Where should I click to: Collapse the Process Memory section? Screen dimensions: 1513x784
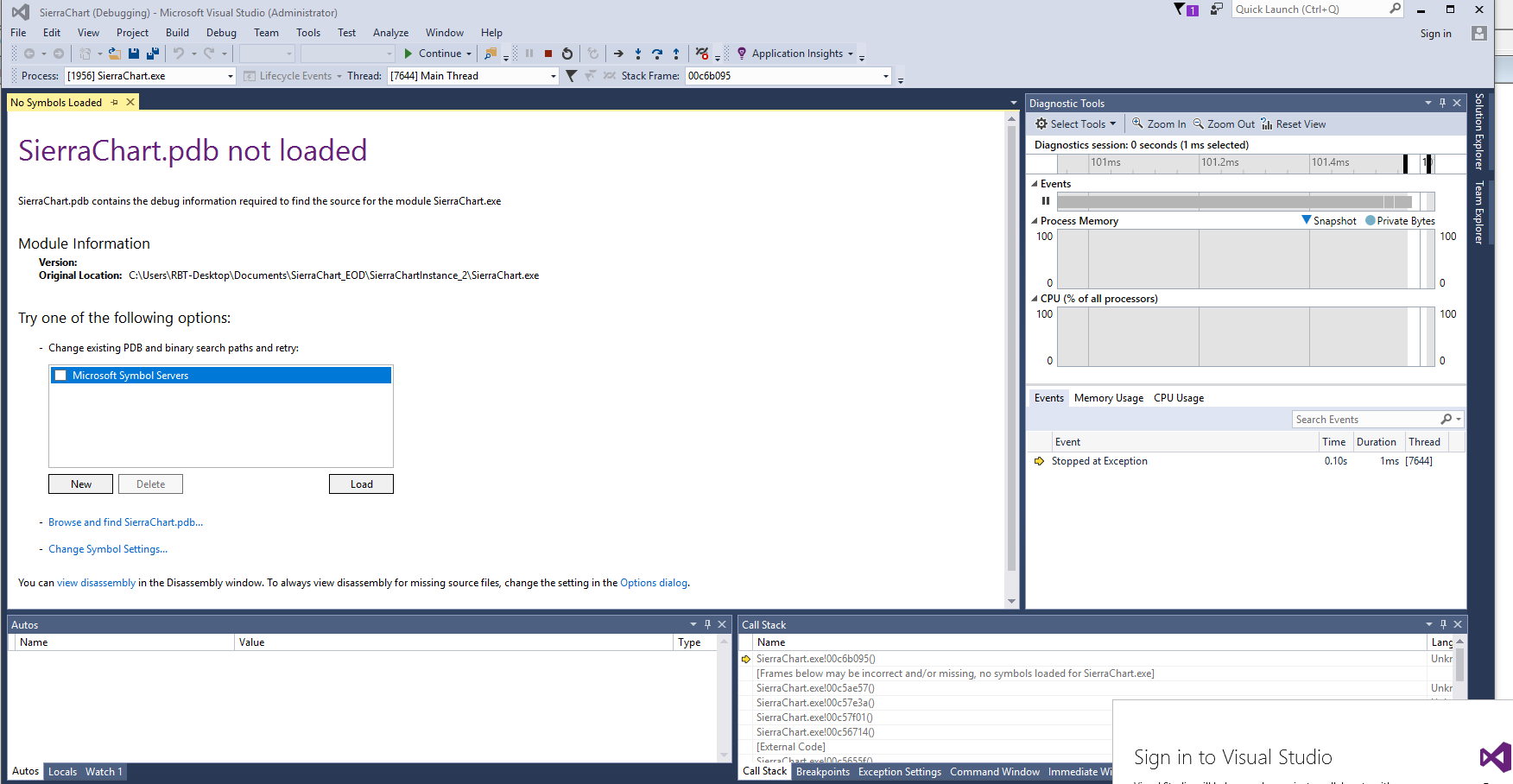pos(1035,221)
